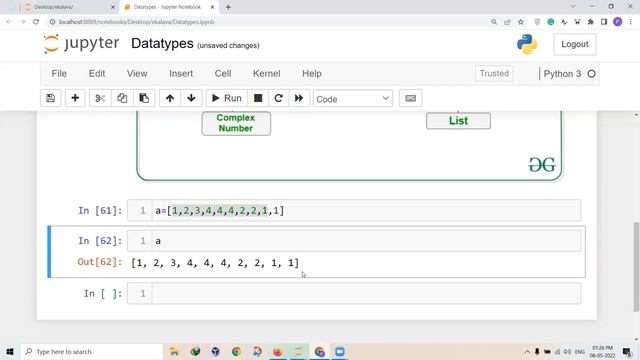Move selected cell down arrow
This screenshot has height=360, width=640.
191,98
